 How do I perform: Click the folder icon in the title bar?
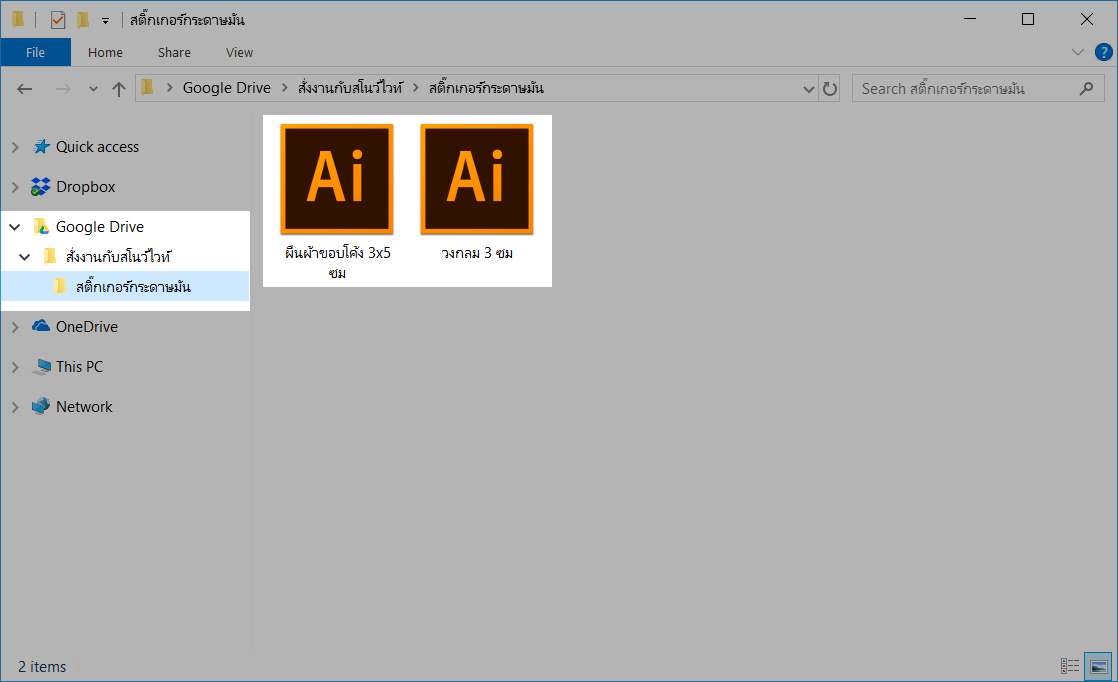tap(19, 19)
